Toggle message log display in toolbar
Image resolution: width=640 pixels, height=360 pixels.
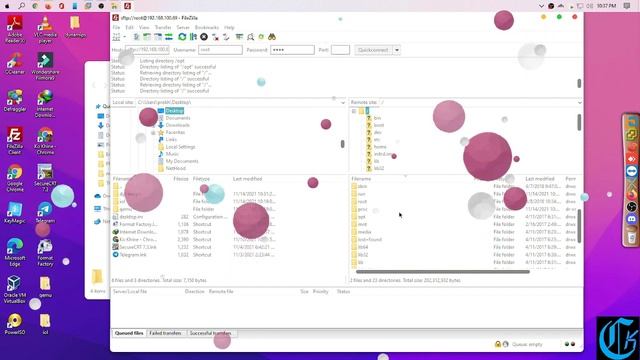[137, 37]
